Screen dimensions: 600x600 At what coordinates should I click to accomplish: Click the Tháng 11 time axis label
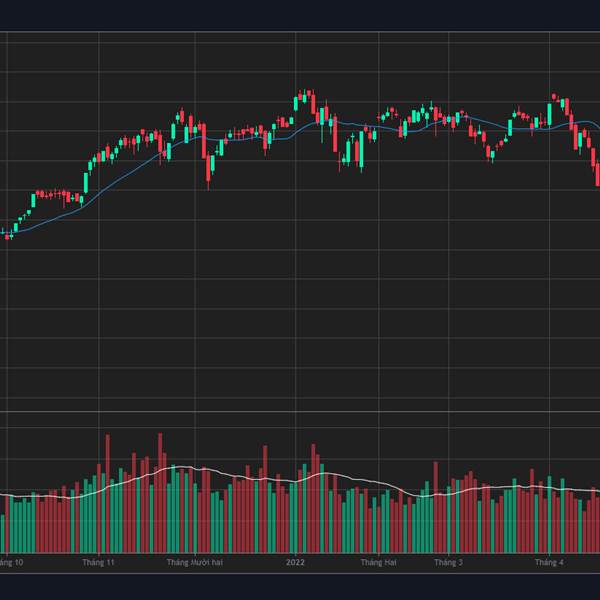[98, 563]
